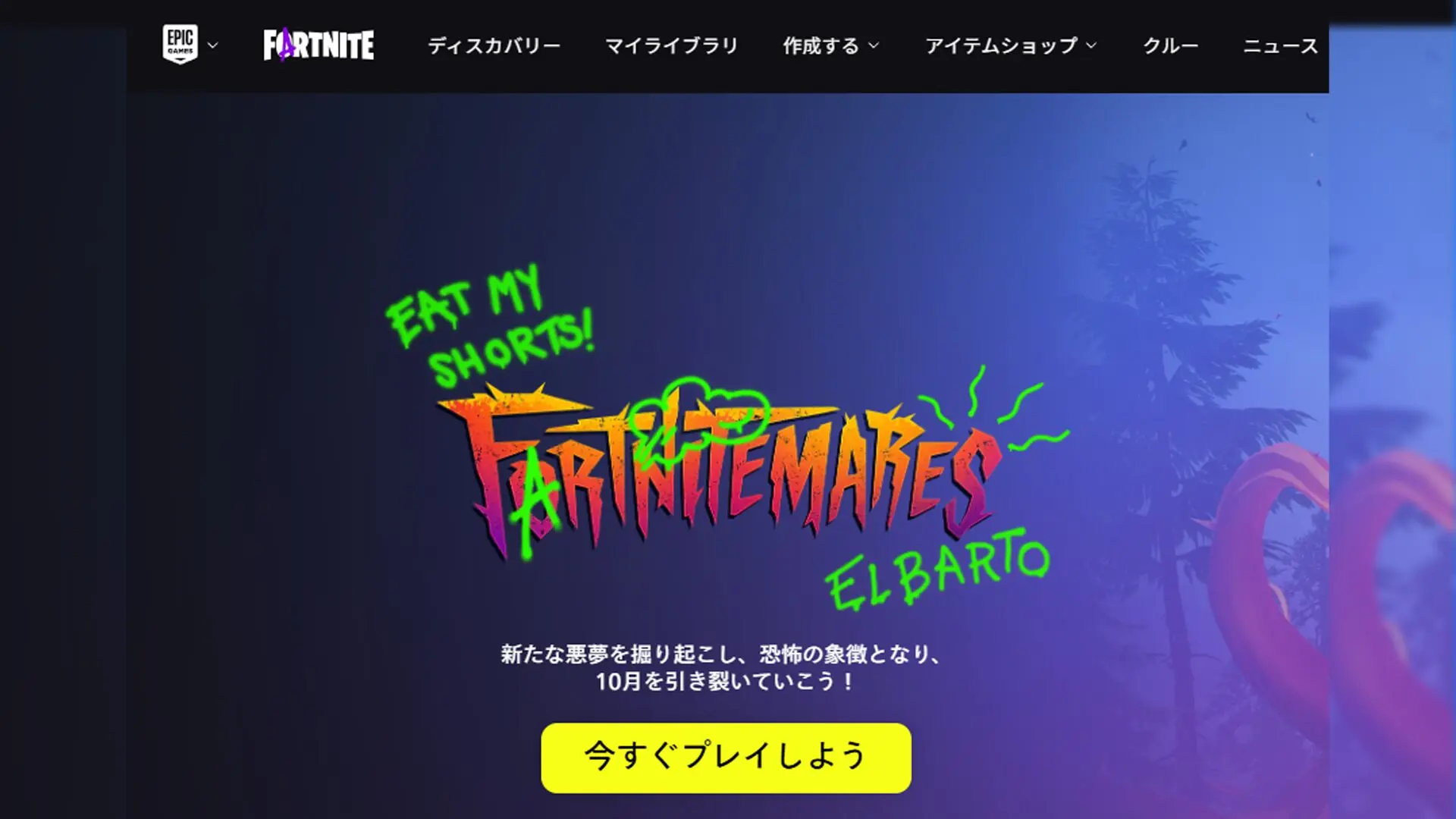Open the ニュース navigation link
The width and height of the screenshot is (1456, 819).
pos(1281,45)
